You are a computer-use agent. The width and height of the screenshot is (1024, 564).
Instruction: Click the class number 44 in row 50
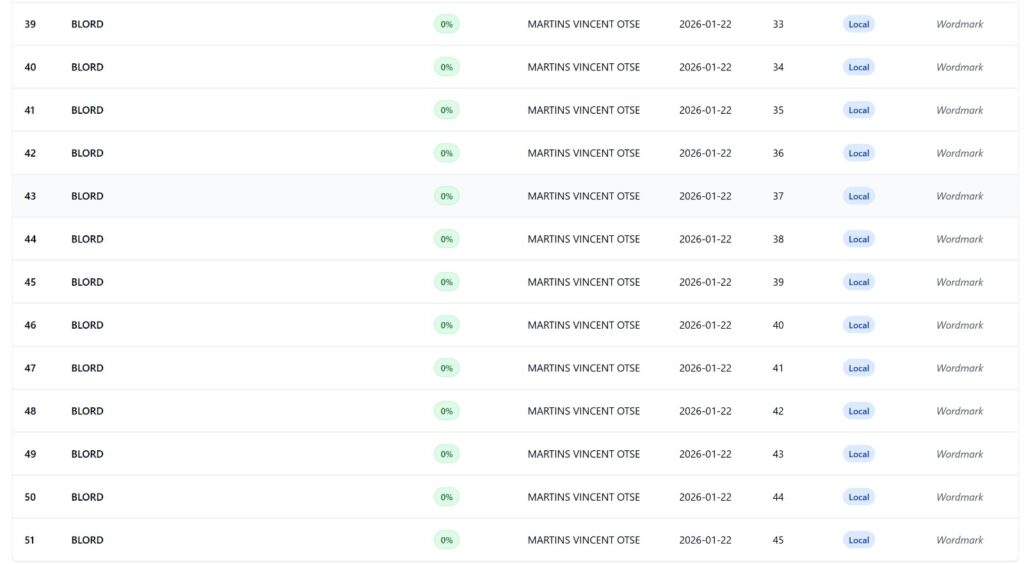778,497
